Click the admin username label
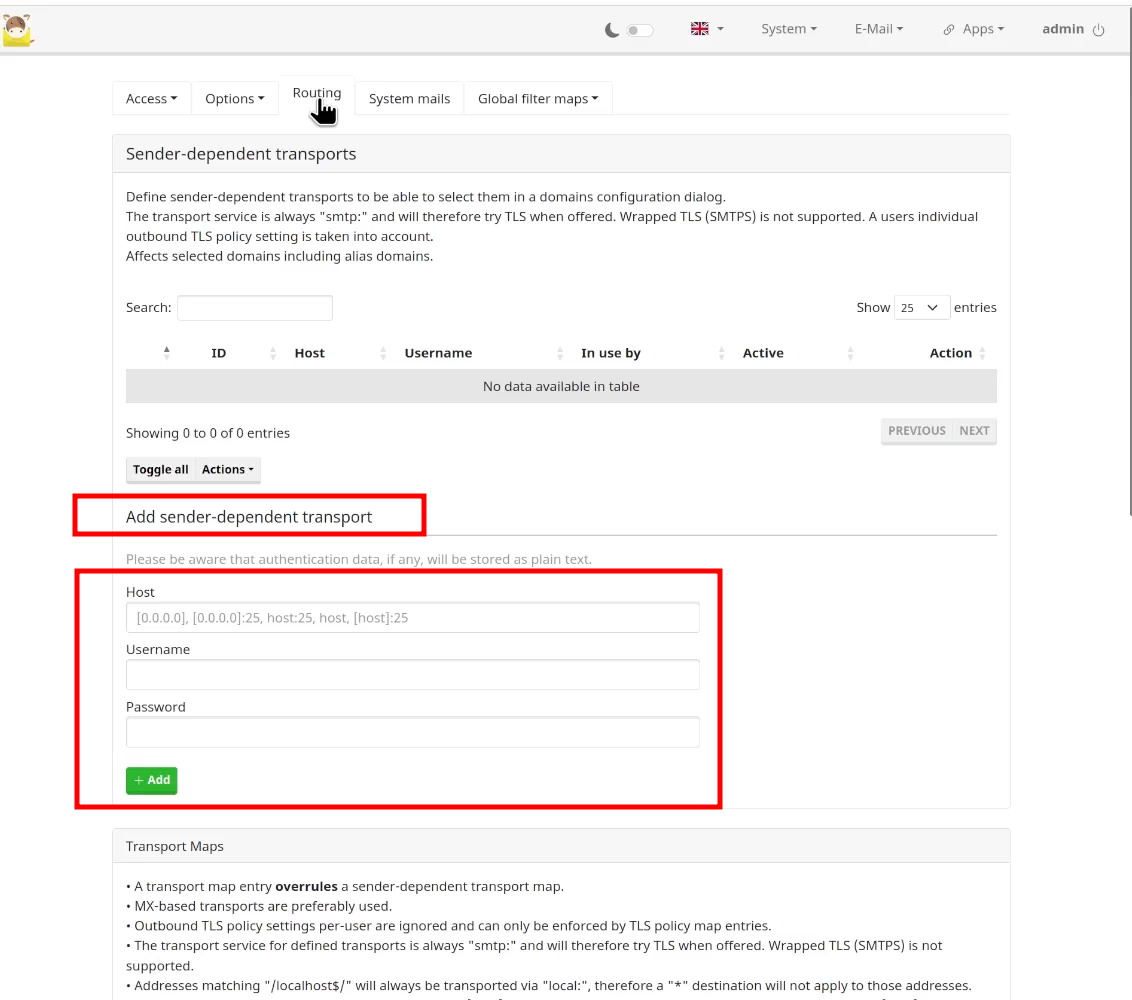The height and width of the screenshot is (1000, 1132). 1063,29
